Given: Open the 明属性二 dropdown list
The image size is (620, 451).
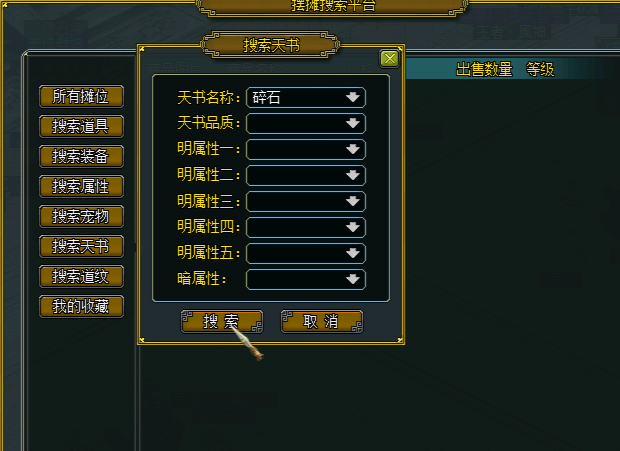Looking at the screenshot, I should (x=306, y=175).
